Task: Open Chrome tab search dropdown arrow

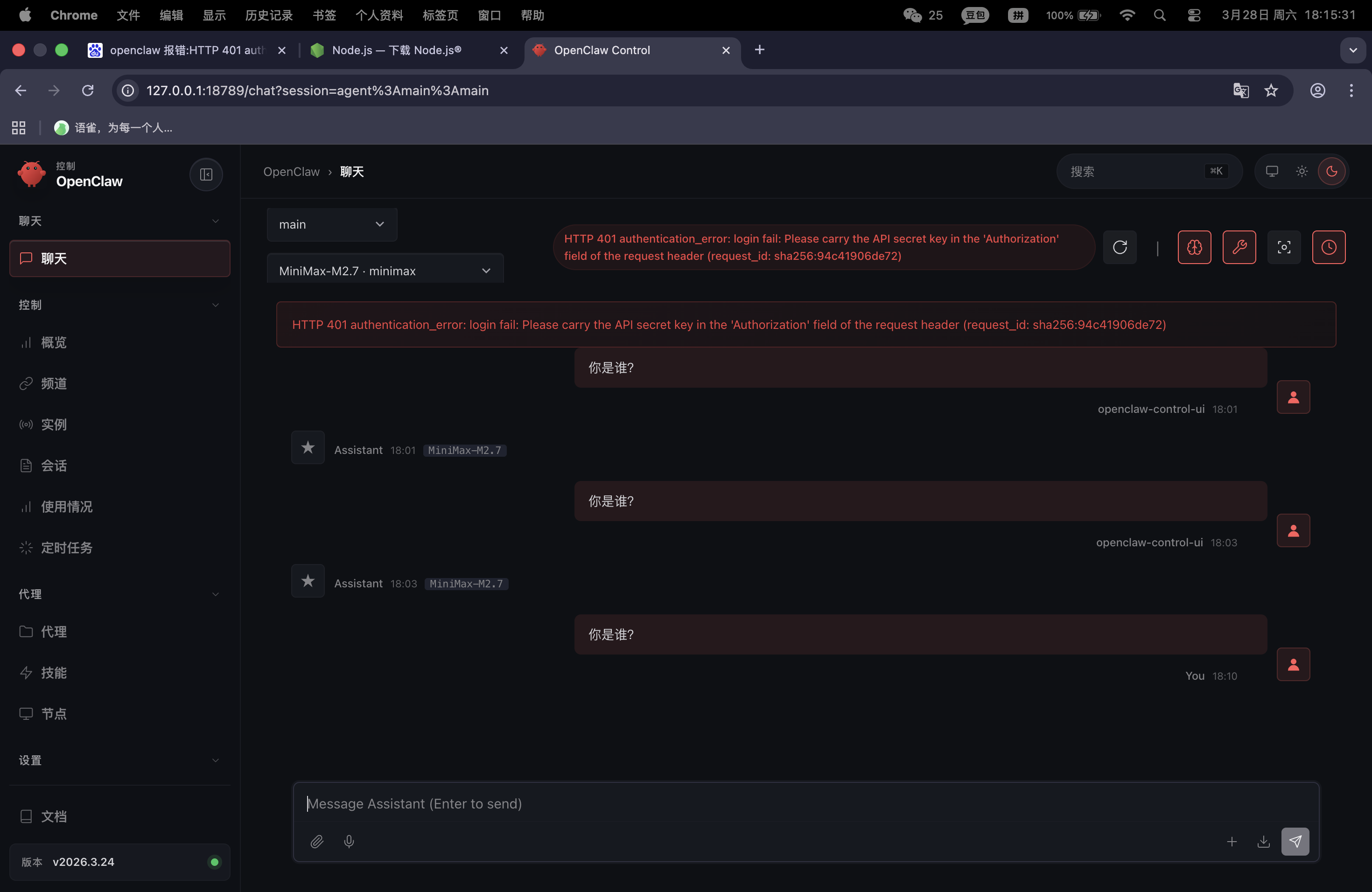Action: [1352, 50]
